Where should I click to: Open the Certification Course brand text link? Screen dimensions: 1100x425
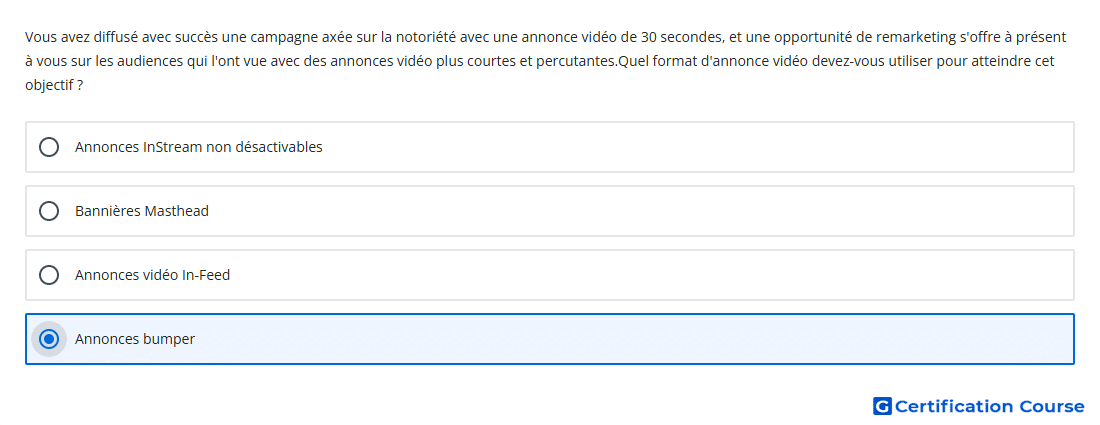(x=990, y=406)
